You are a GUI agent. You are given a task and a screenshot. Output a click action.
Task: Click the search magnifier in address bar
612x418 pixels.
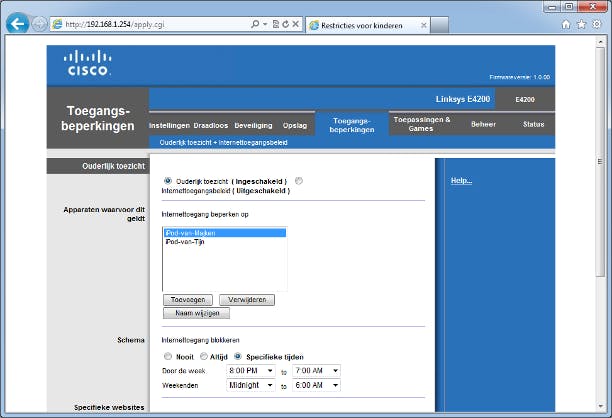(x=255, y=24)
